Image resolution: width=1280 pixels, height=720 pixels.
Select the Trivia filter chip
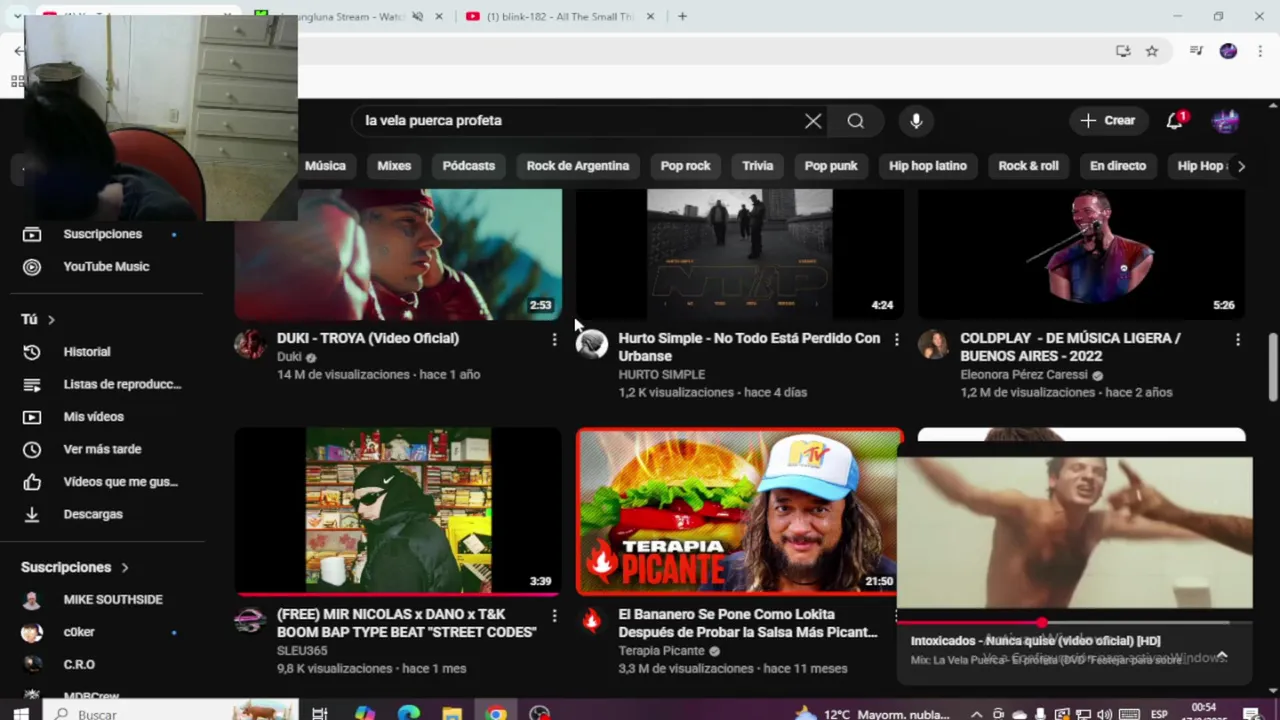tap(757, 166)
